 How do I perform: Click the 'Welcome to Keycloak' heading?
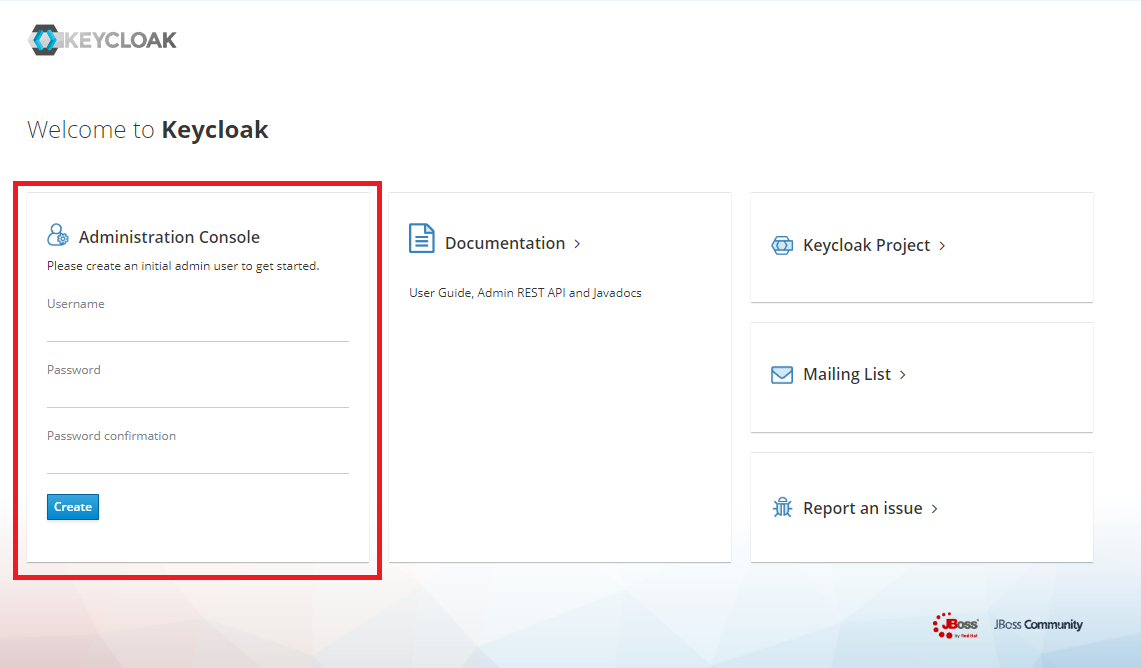pyautogui.click(x=148, y=130)
